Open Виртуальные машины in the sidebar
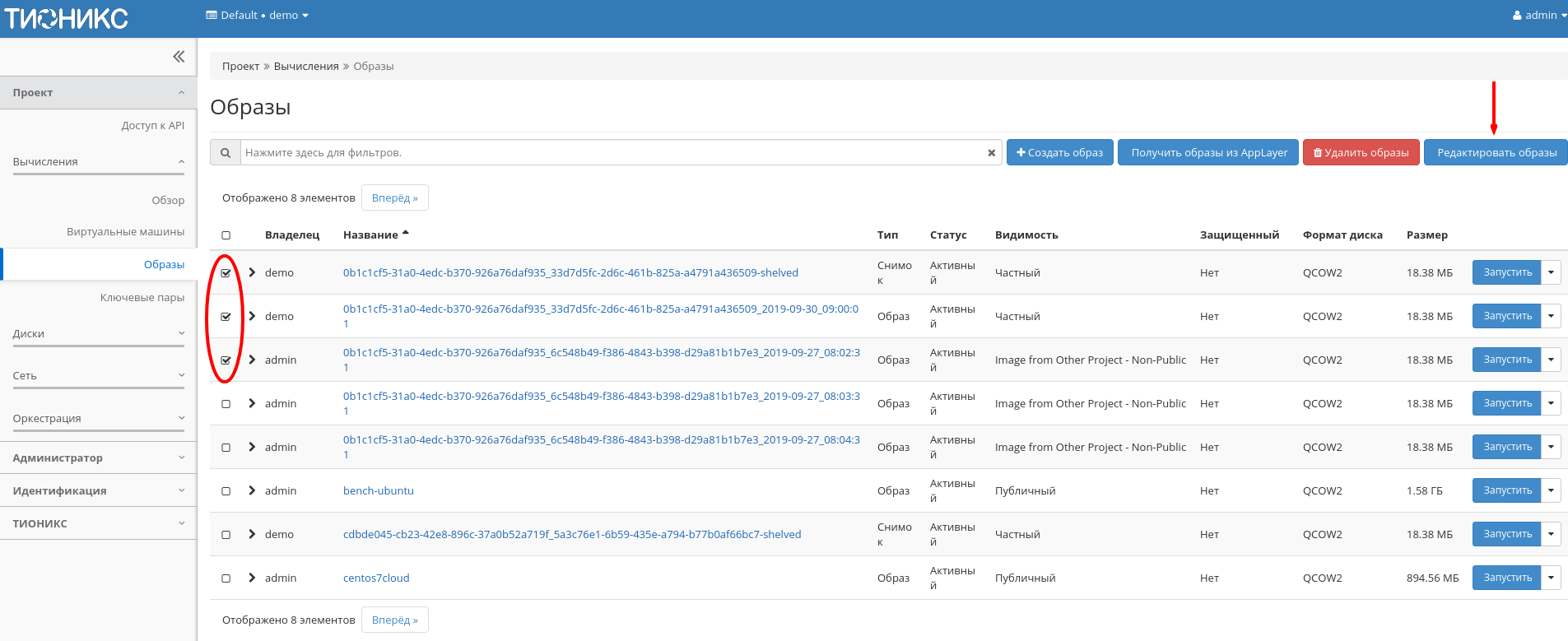 [125, 232]
